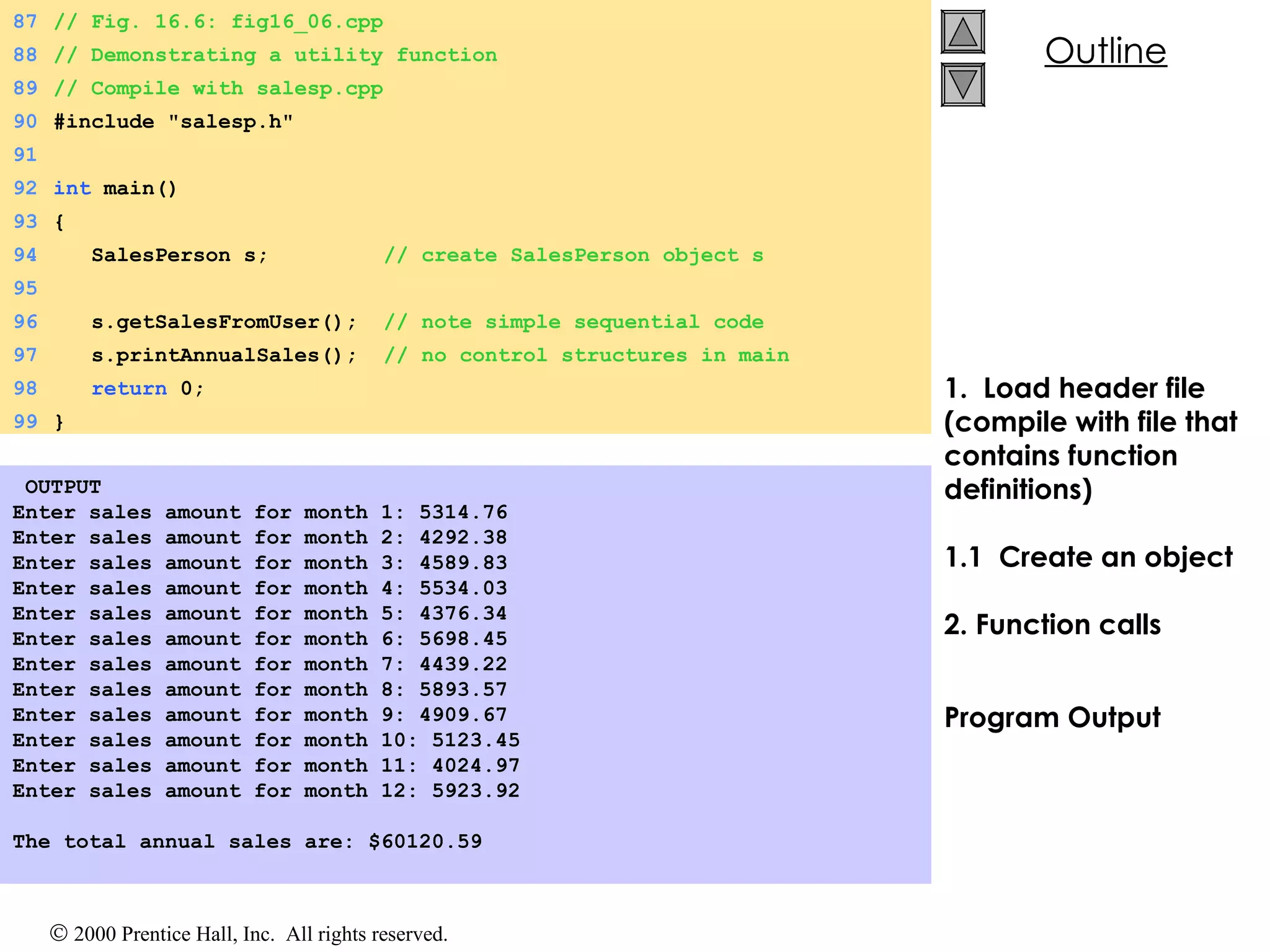This screenshot has width=1270, height=952.
Task: Select the 'create SalesPerson object s' comment
Action: [x=574, y=255]
